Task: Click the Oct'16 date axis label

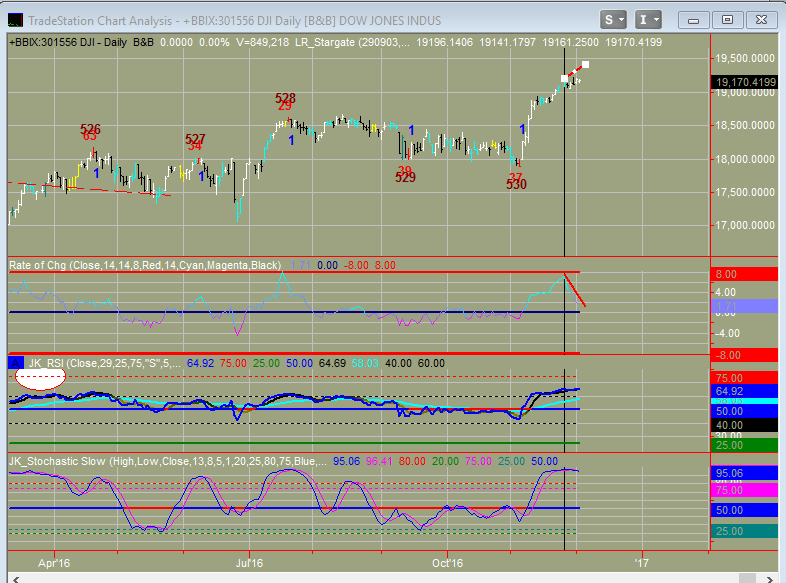Action: coord(447,563)
